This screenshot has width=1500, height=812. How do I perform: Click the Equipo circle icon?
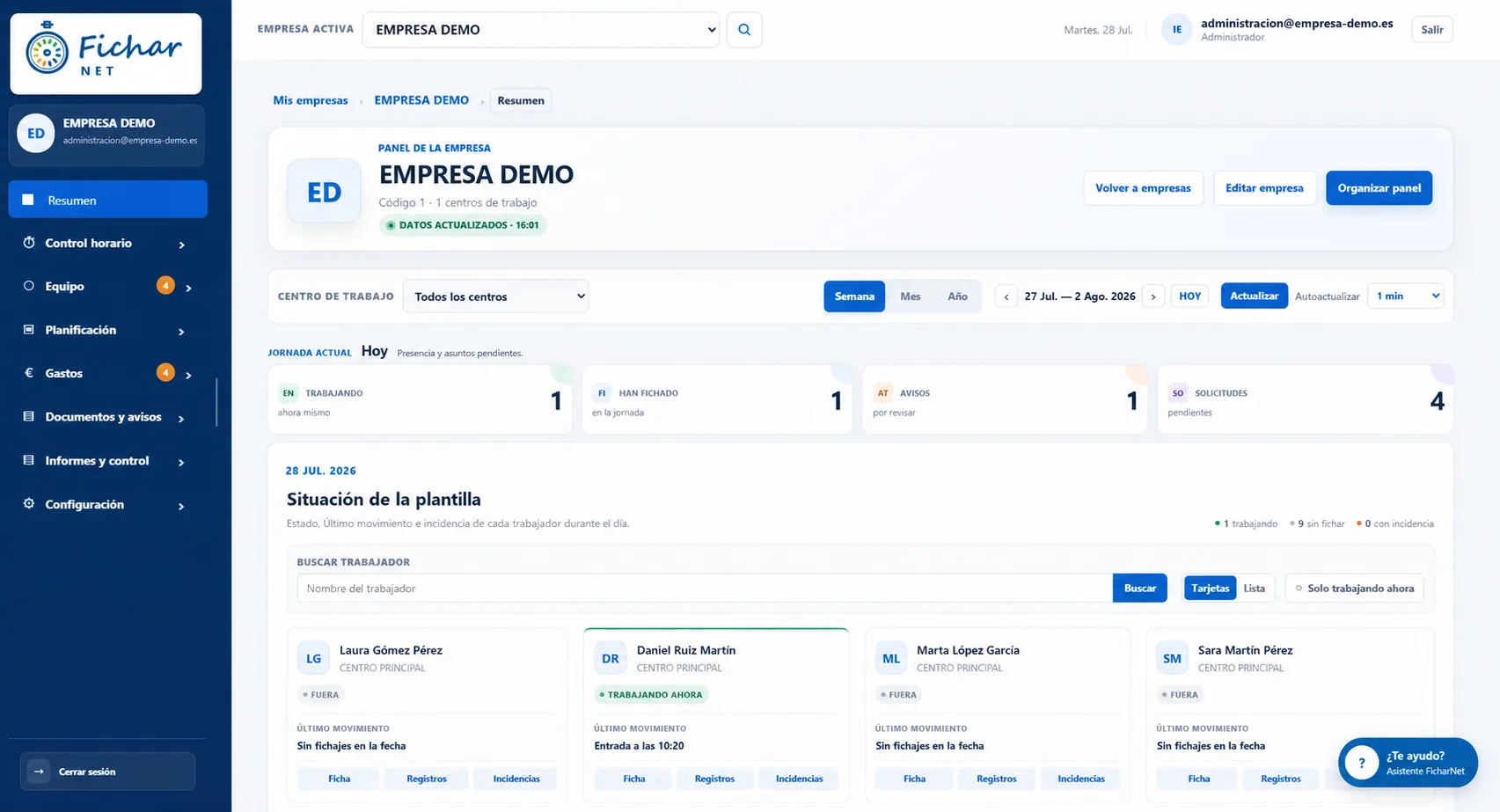(29, 286)
